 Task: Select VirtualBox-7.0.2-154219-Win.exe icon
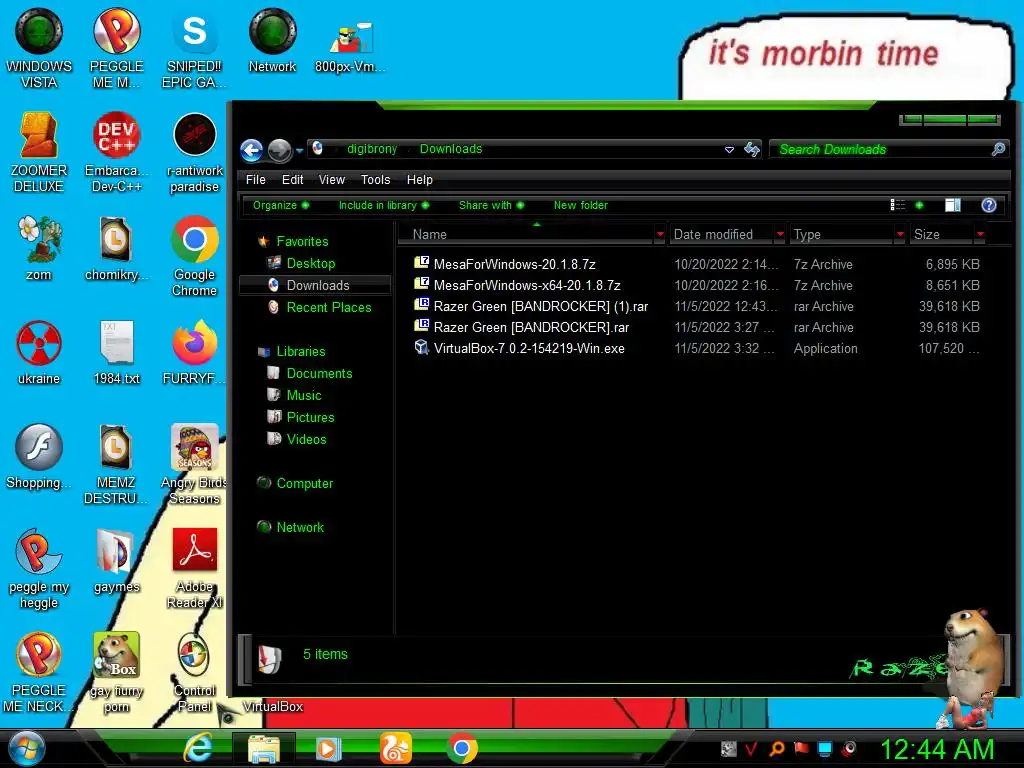coord(422,347)
